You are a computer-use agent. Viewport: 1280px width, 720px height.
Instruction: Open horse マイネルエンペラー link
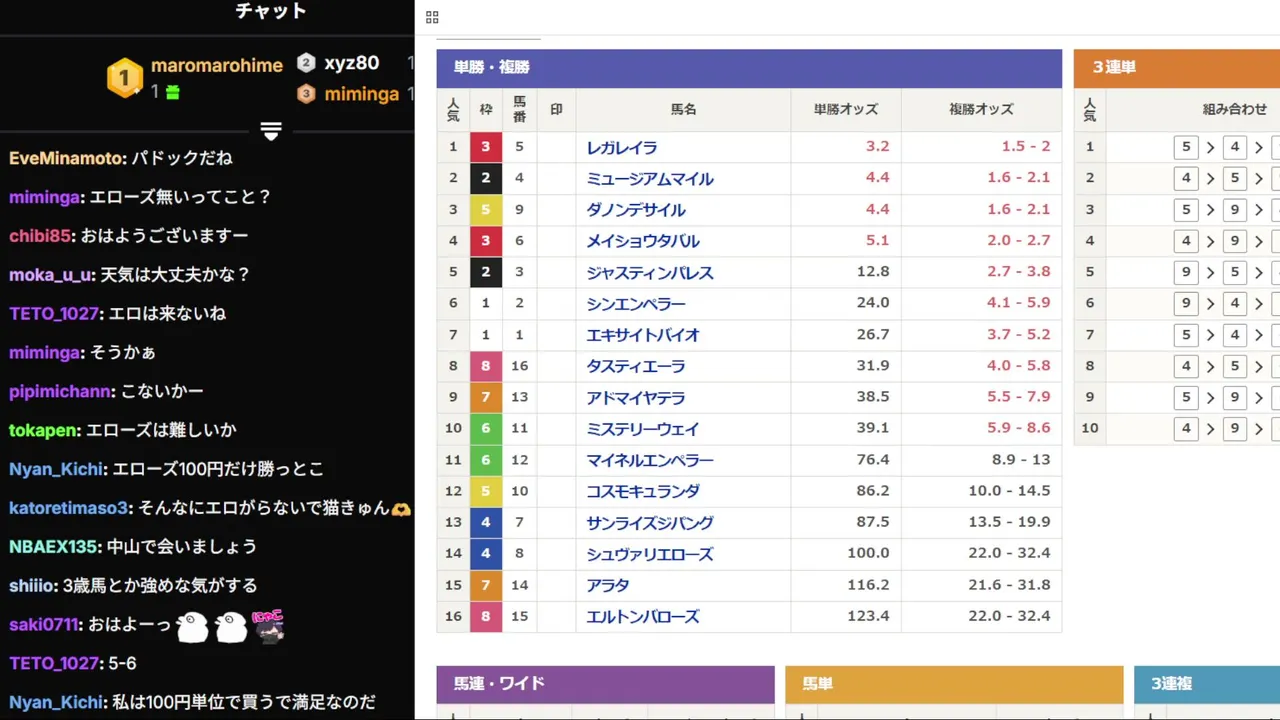tap(649, 461)
